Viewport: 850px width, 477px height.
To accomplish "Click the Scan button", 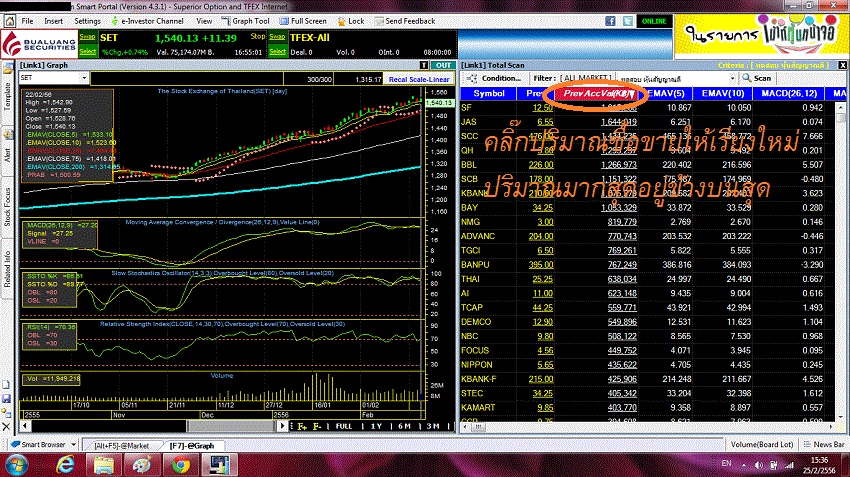I will point(757,78).
